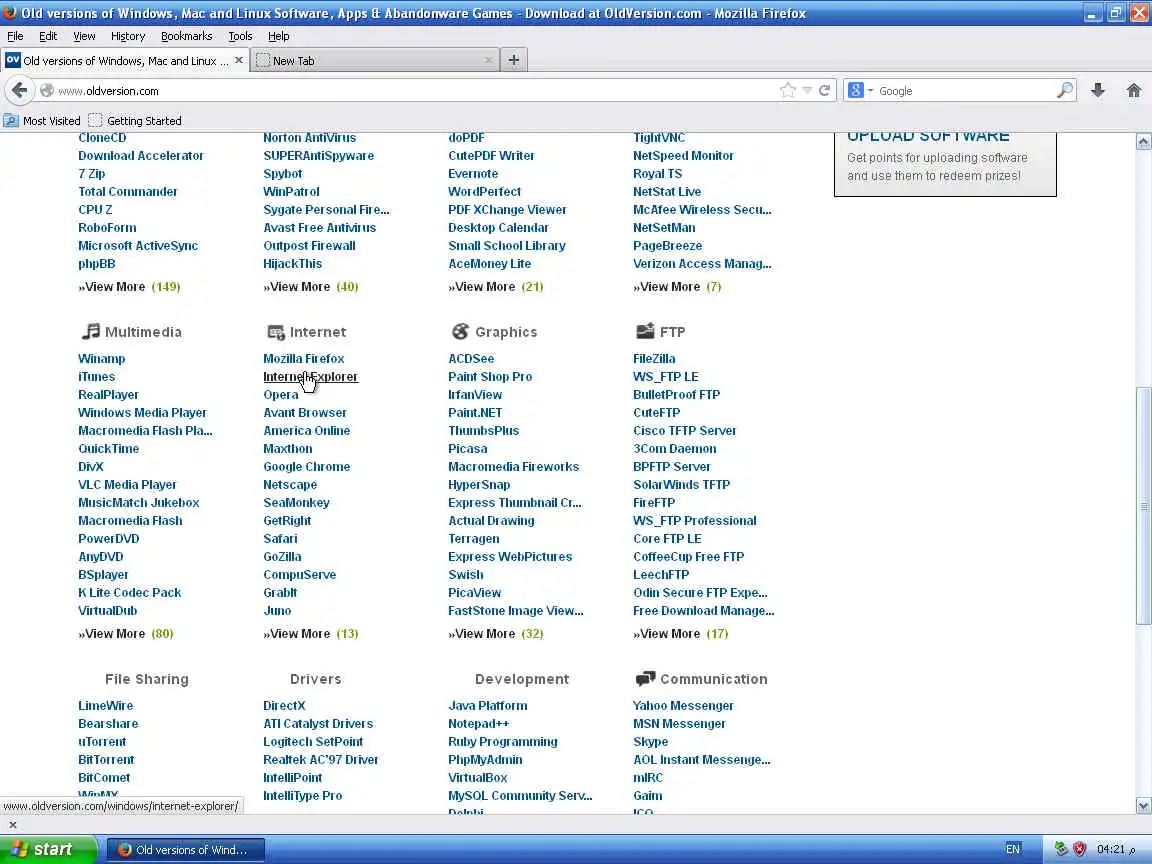Open the DirectX link
The height and width of the screenshot is (864, 1152).
tap(284, 705)
